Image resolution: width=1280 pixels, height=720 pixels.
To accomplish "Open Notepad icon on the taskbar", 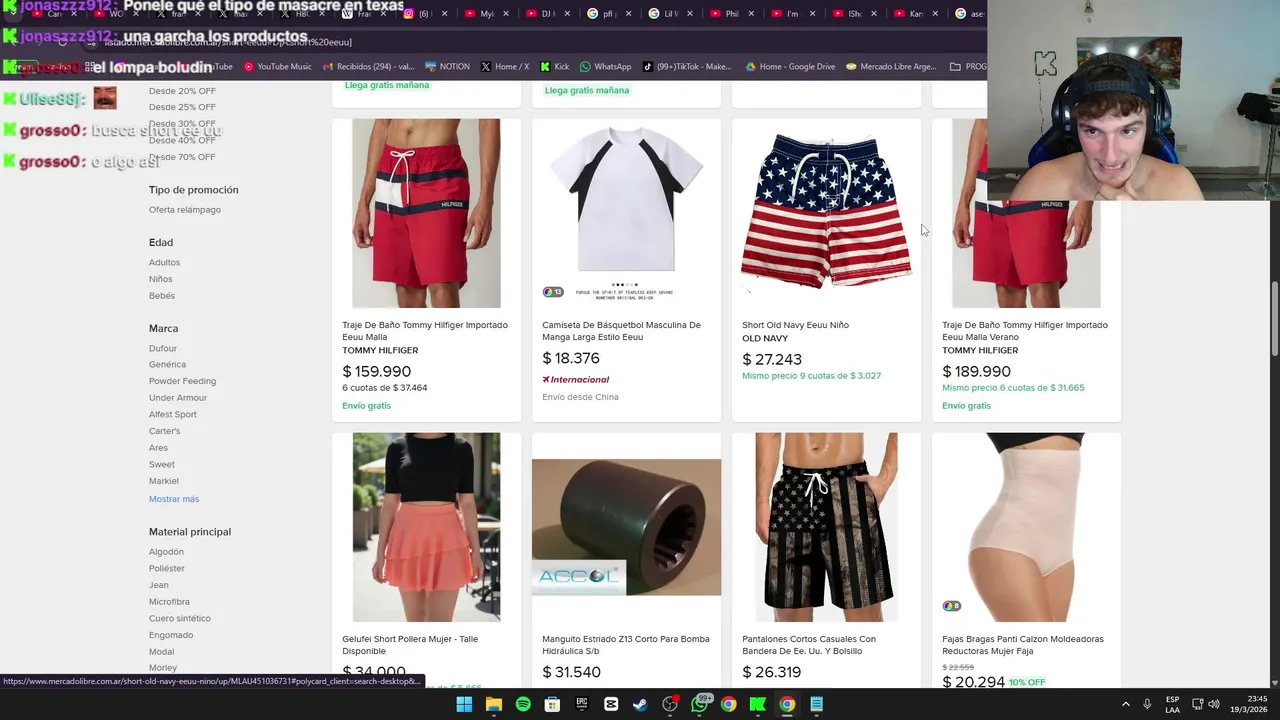I will pyautogui.click(x=817, y=704).
